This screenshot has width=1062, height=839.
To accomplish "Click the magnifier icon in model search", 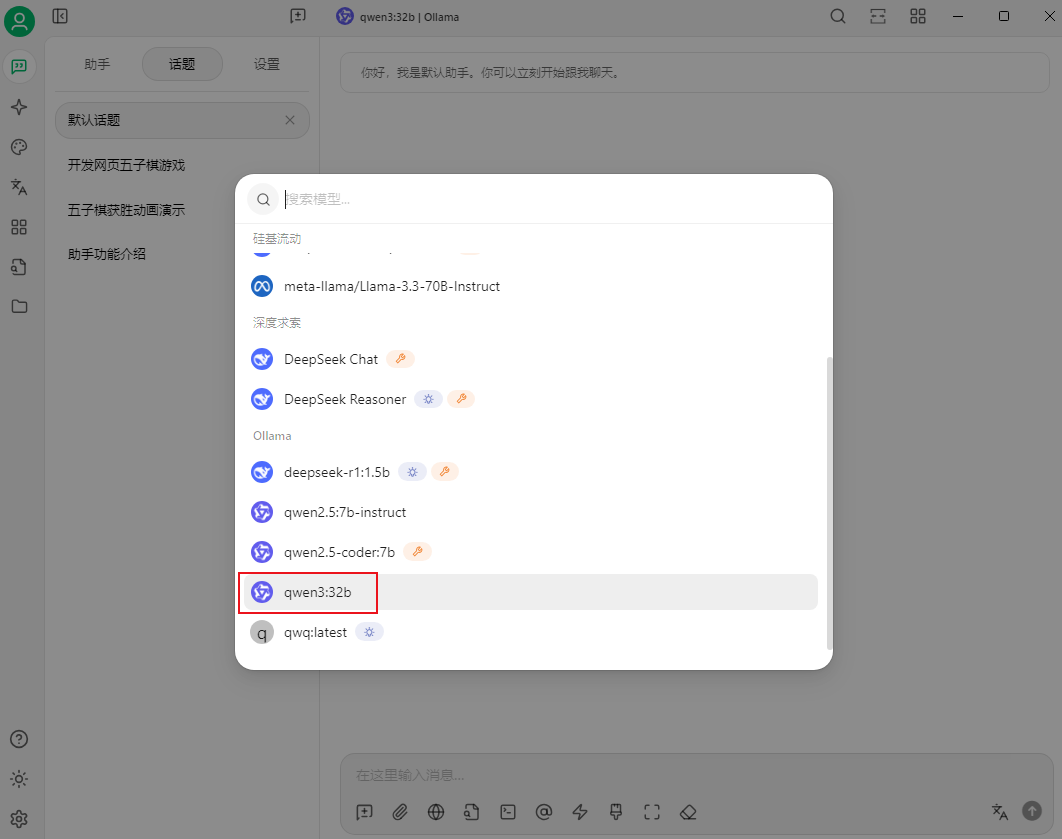I will 263,199.
